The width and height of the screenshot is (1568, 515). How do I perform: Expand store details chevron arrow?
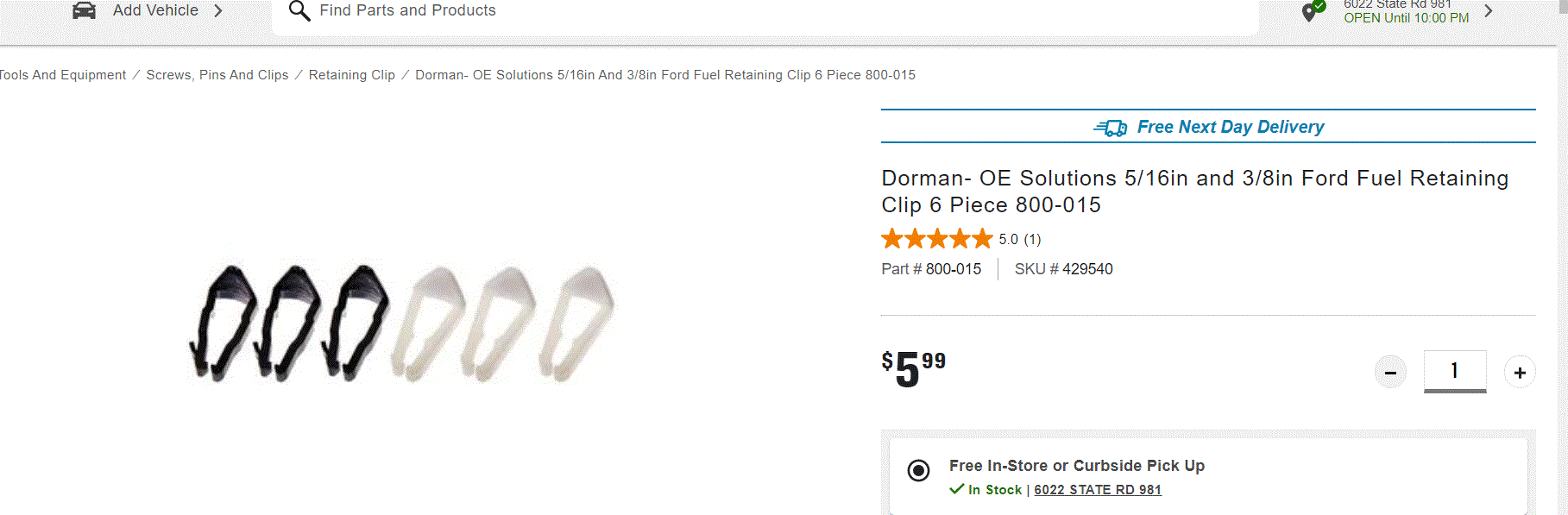point(1488,11)
